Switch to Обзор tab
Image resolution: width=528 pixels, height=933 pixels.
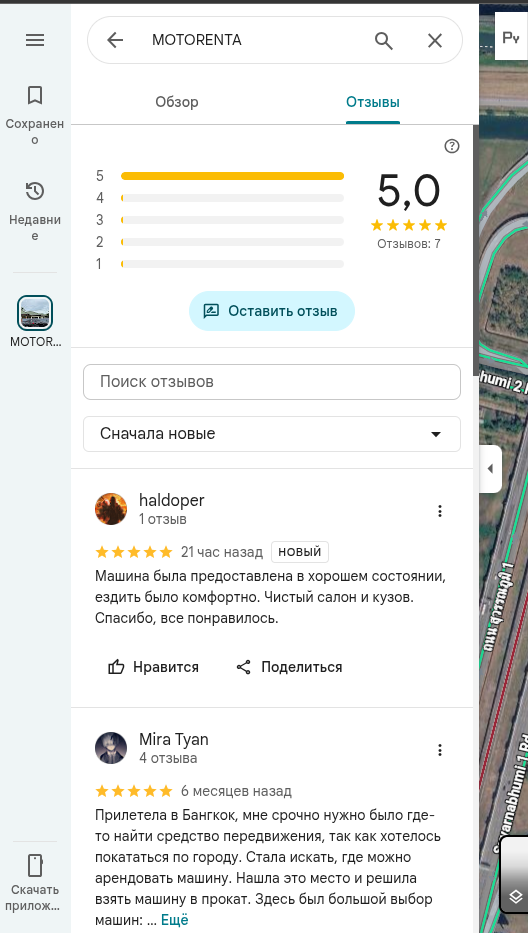pos(177,102)
